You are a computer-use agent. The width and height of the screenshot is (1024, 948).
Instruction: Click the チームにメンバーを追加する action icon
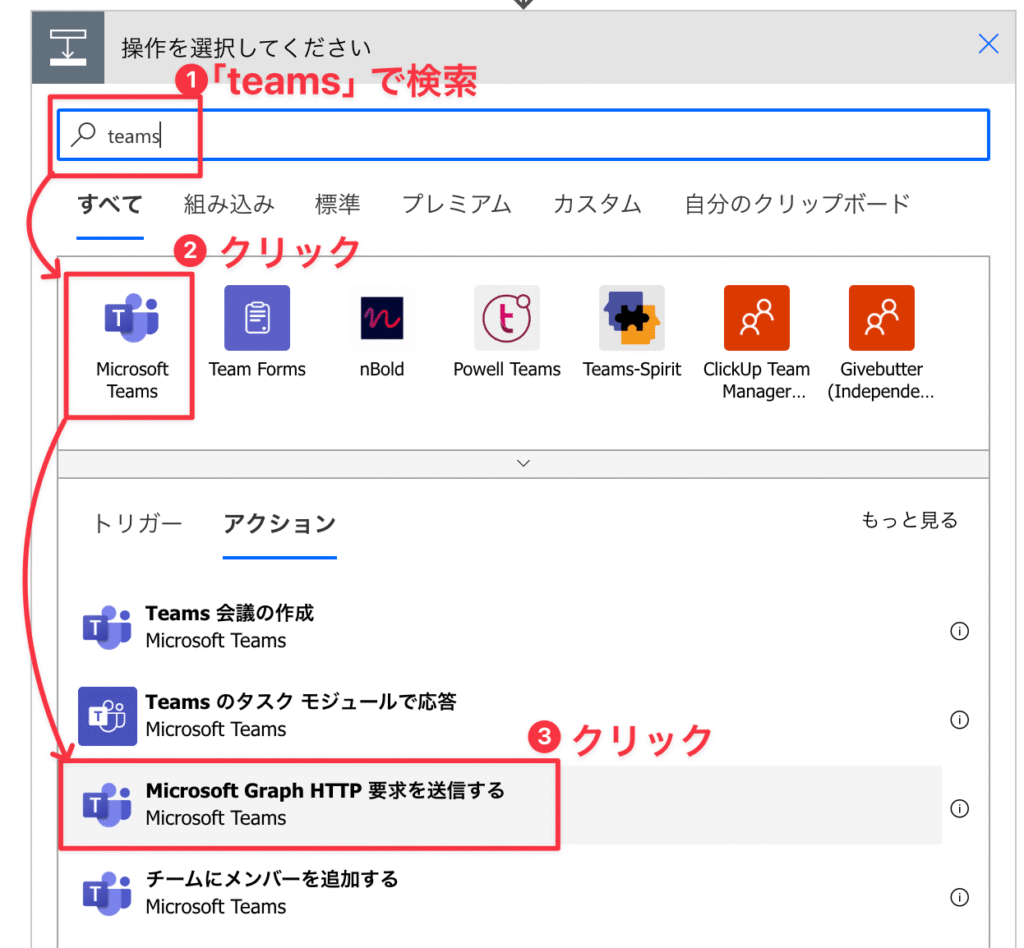point(107,893)
